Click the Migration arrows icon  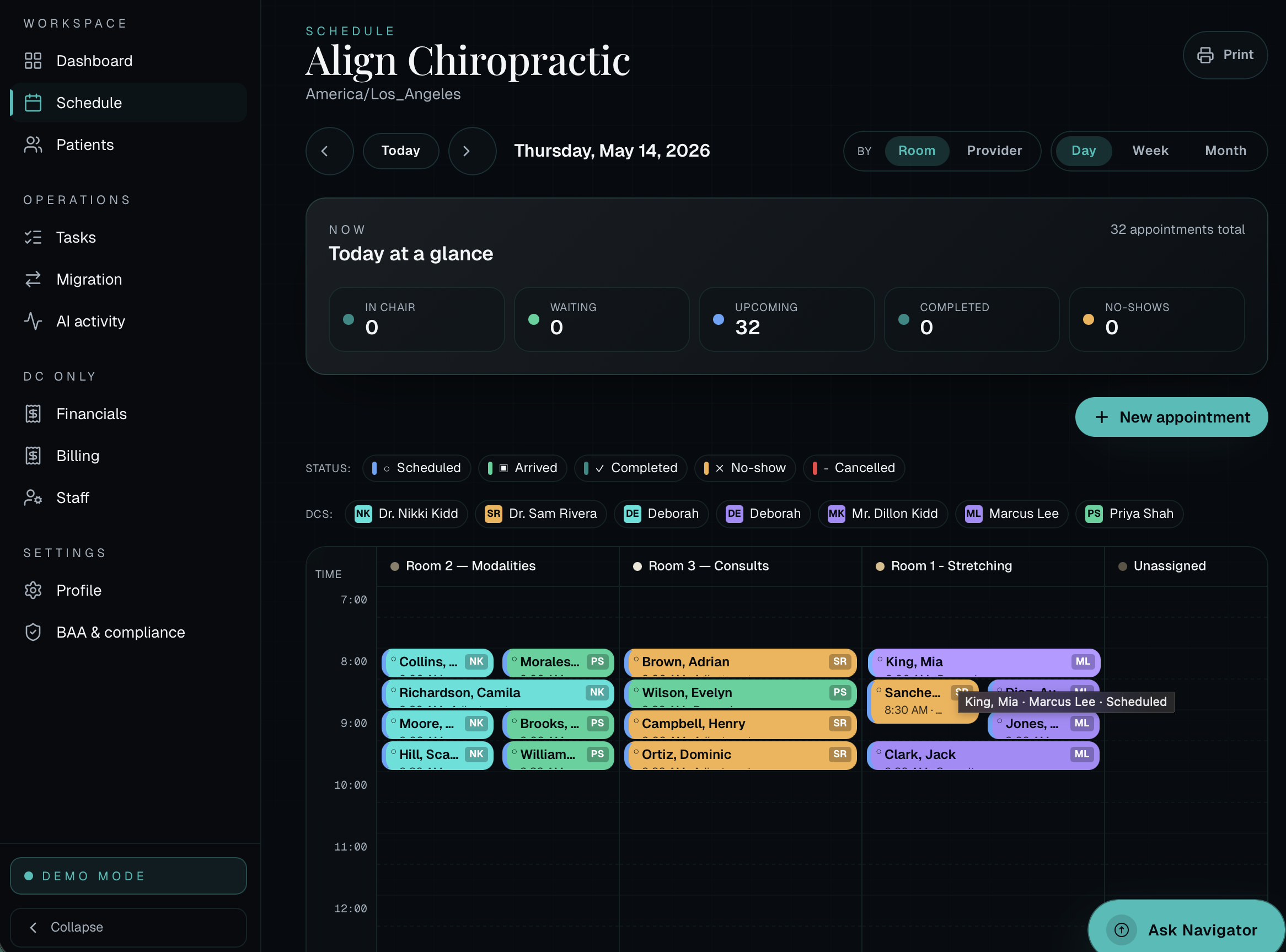tap(33, 280)
